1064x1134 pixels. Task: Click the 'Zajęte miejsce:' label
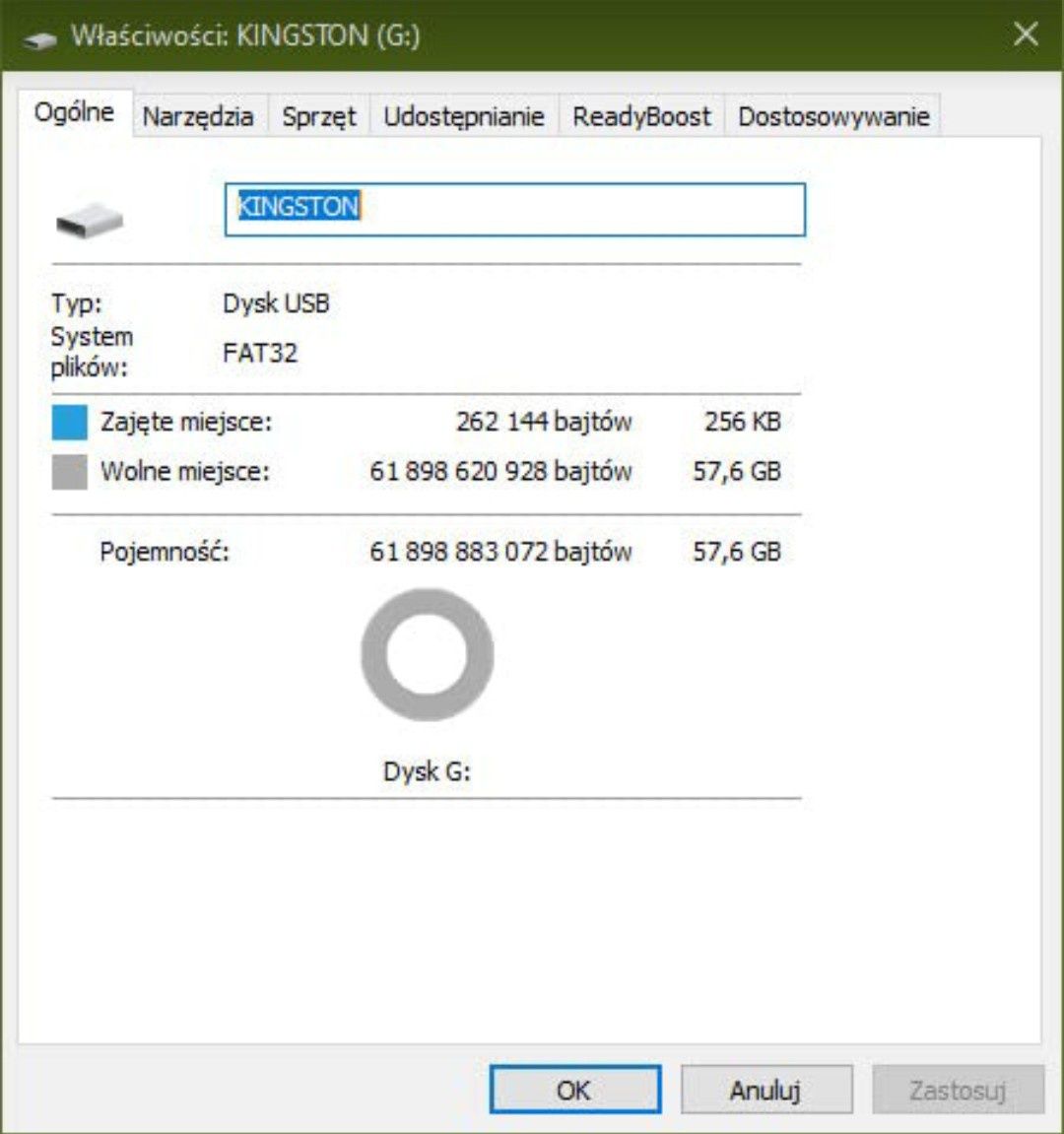click(x=186, y=422)
